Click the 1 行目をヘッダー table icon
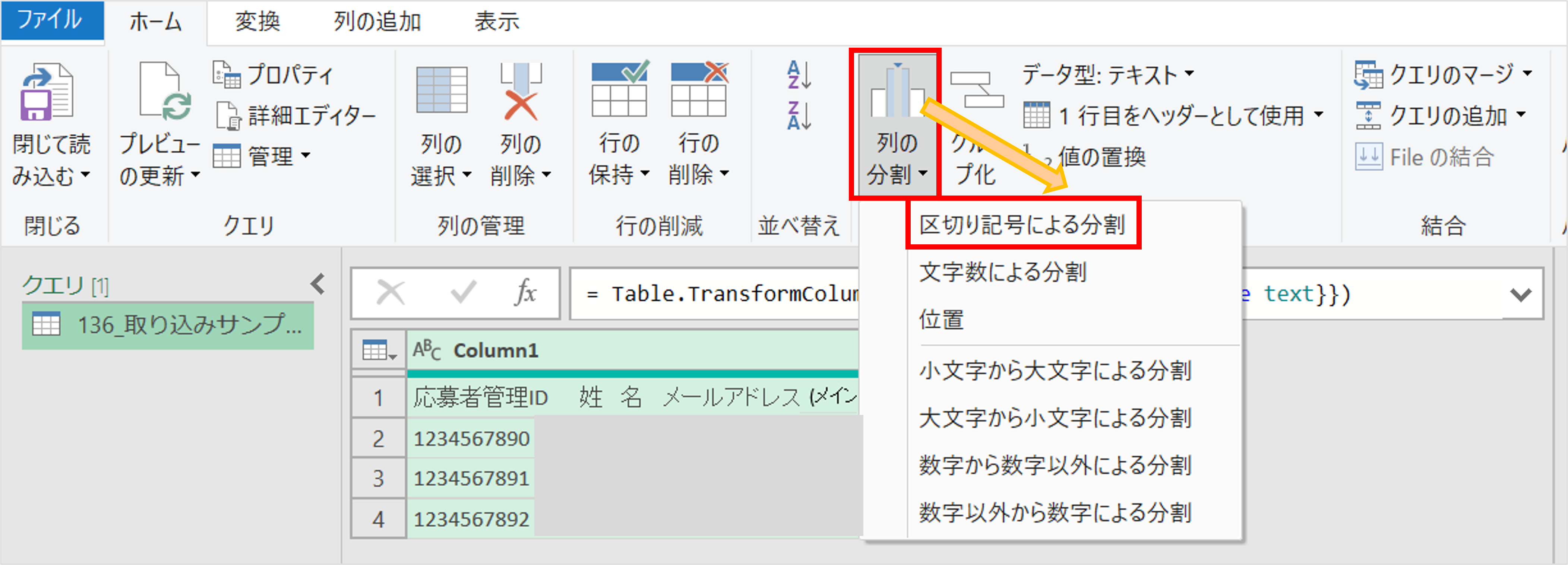The image size is (1568, 565). pyautogui.click(x=1037, y=115)
